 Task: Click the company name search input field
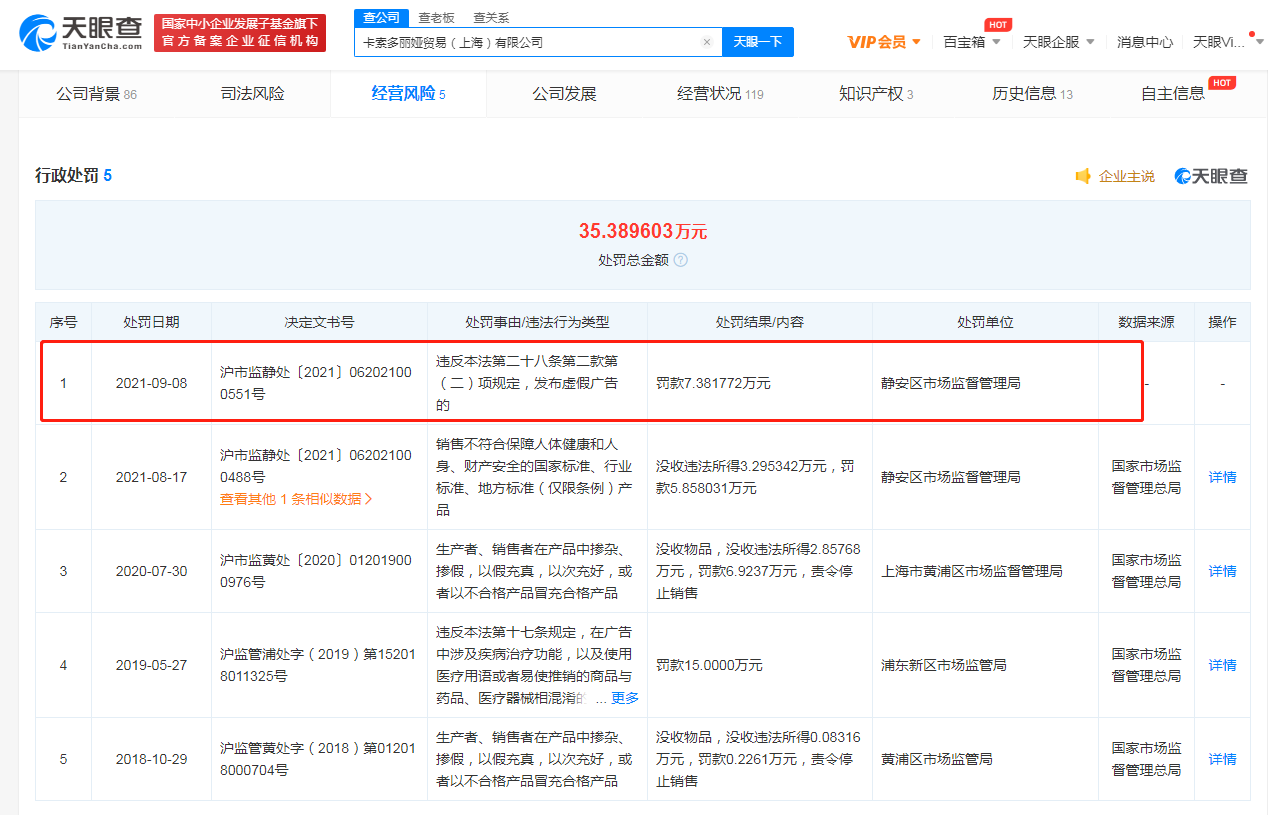tap(528, 42)
